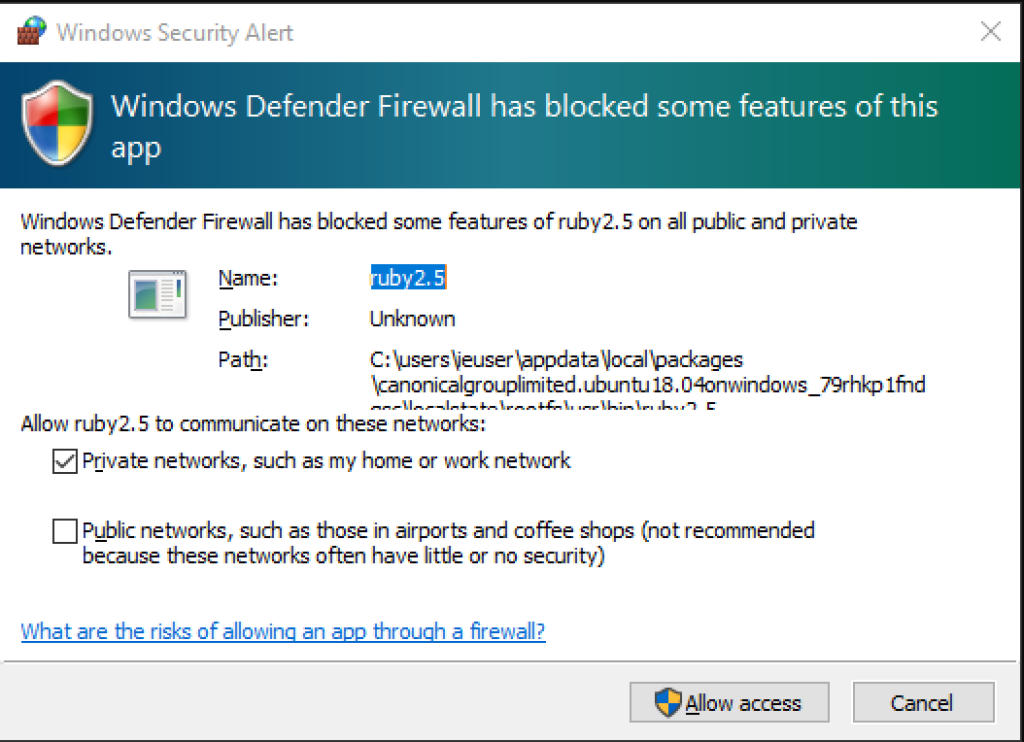Click the UAC shield on Allow access
Image resolution: width=1024 pixels, height=742 pixels.
(667, 702)
